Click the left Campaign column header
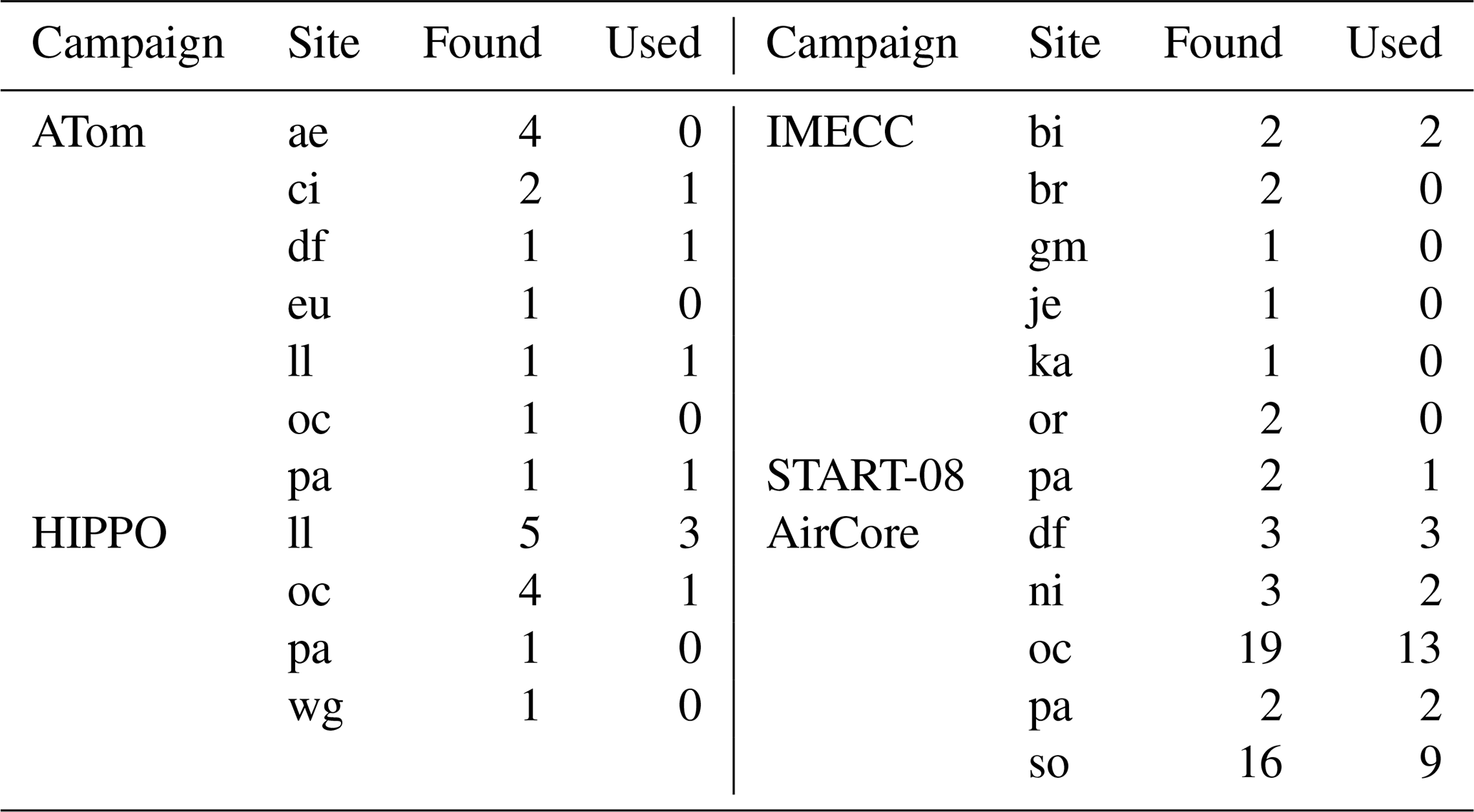The height and width of the screenshot is (812, 1474). [128, 44]
